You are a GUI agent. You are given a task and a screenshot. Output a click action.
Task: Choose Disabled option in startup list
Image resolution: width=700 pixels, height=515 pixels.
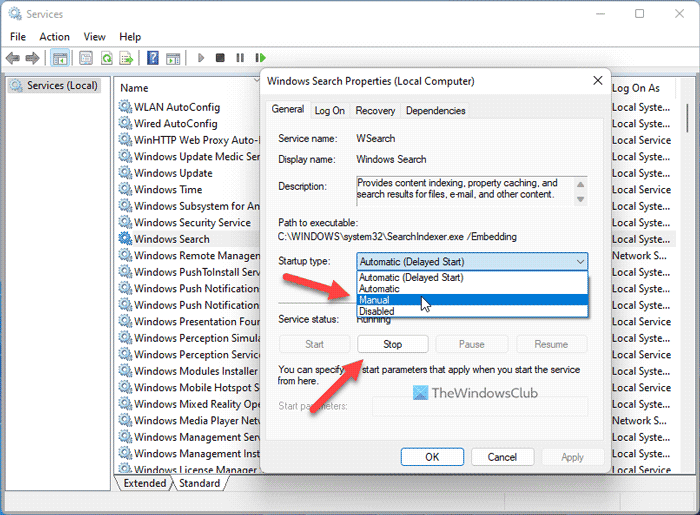(x=472, y=311)
